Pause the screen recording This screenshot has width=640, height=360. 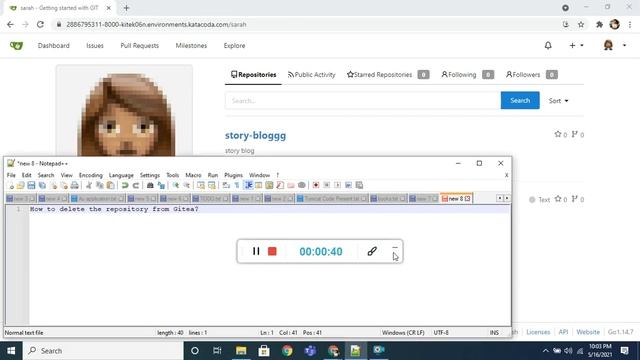256,251
